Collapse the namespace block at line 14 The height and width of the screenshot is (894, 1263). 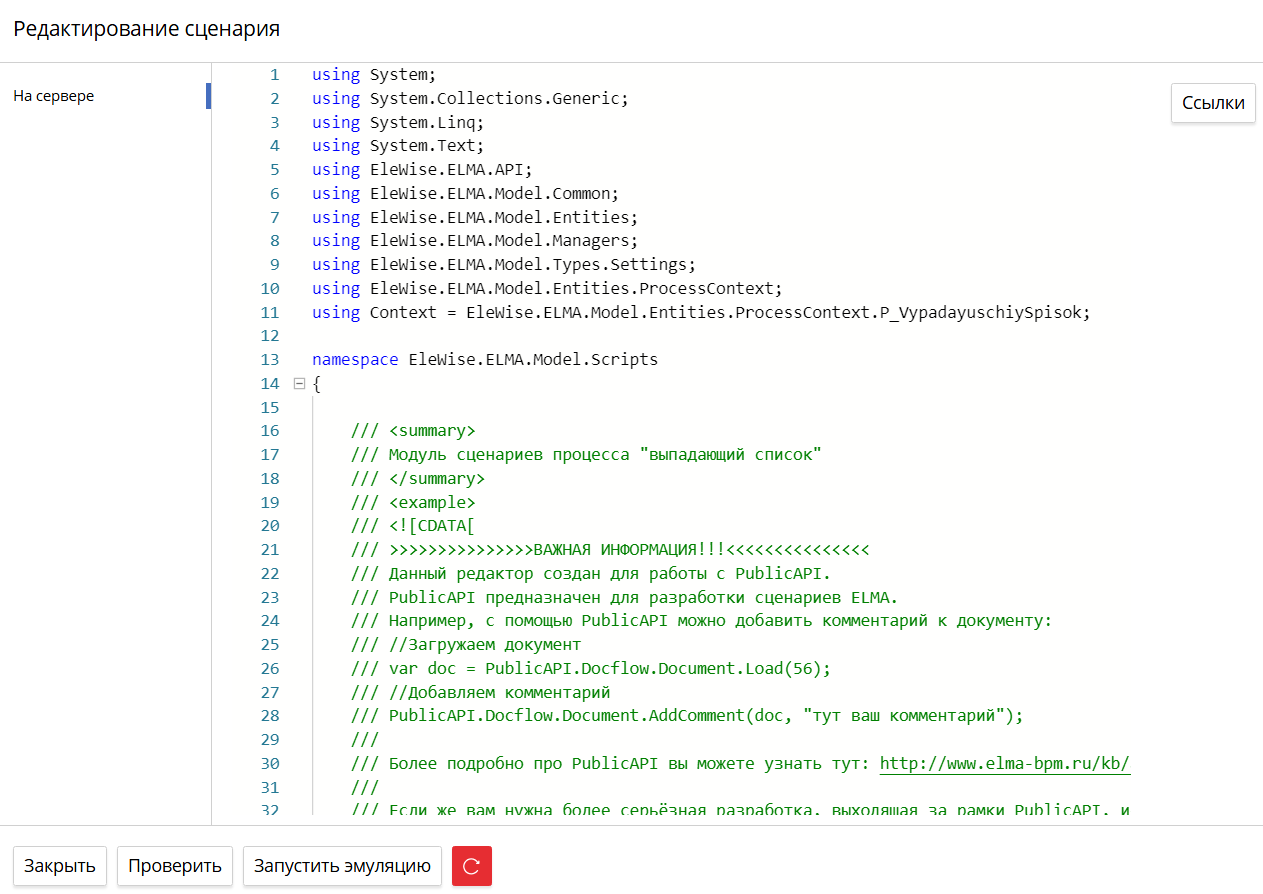tap(298, 383)
